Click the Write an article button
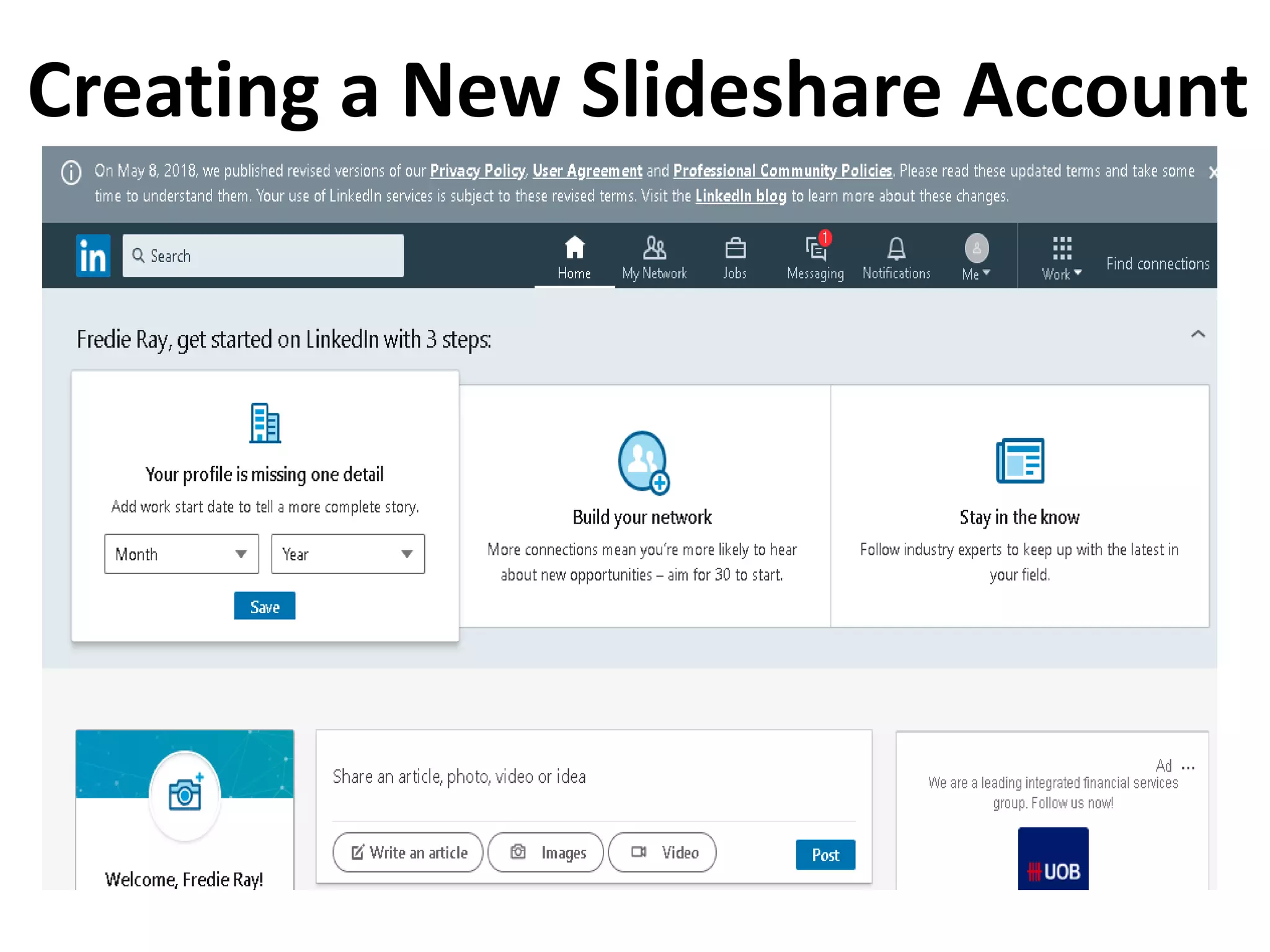The height and width of the screenshot is (952, 1270). point(408,852)
